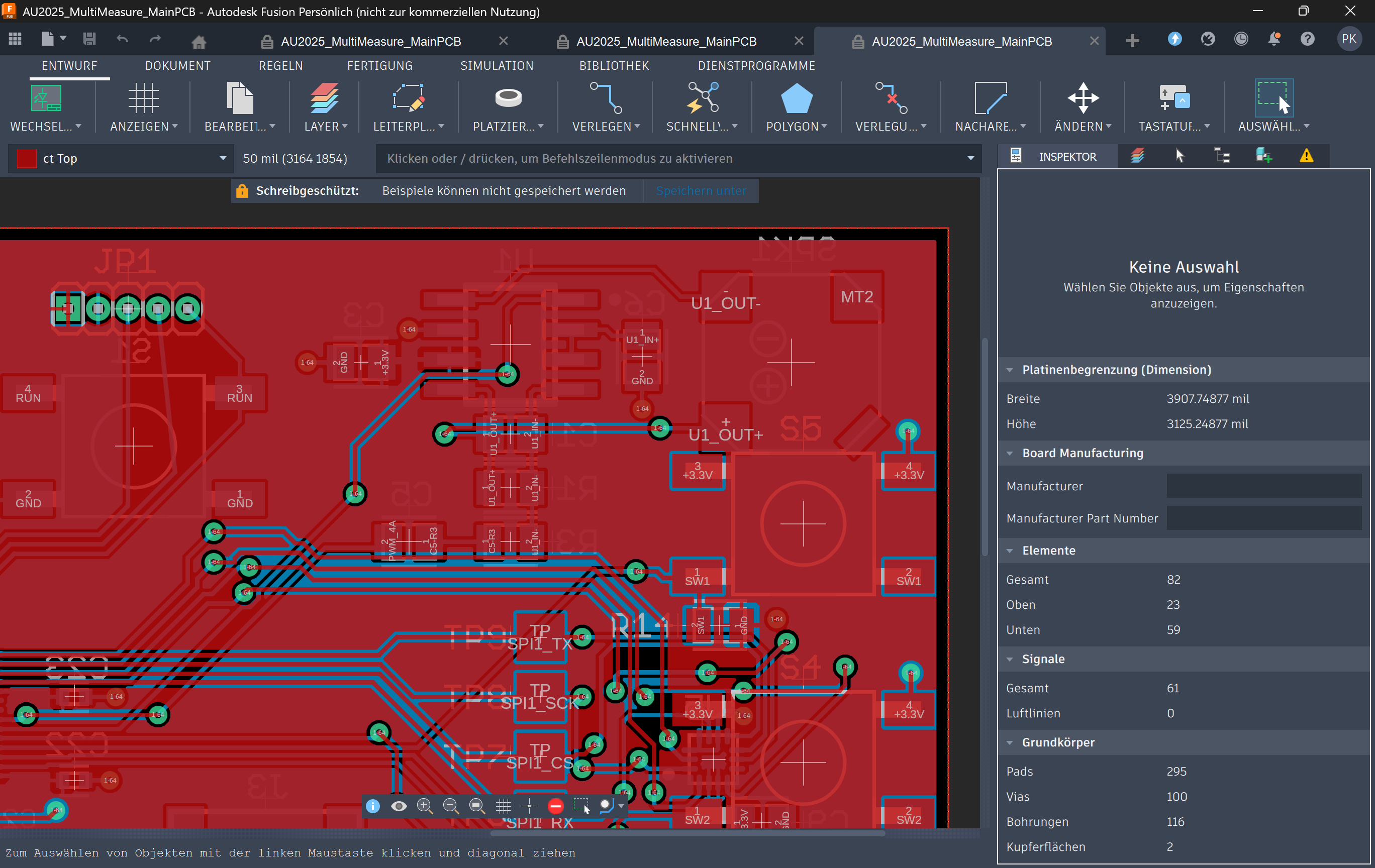
Task: Collapse the Grundkörper section
Action: tap(1010, 742)
